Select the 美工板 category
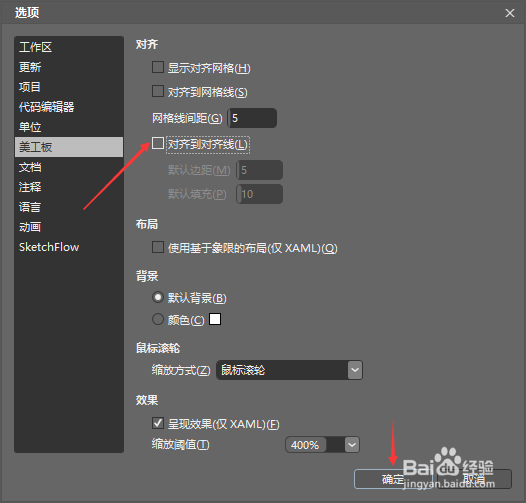 coord(69,147)
